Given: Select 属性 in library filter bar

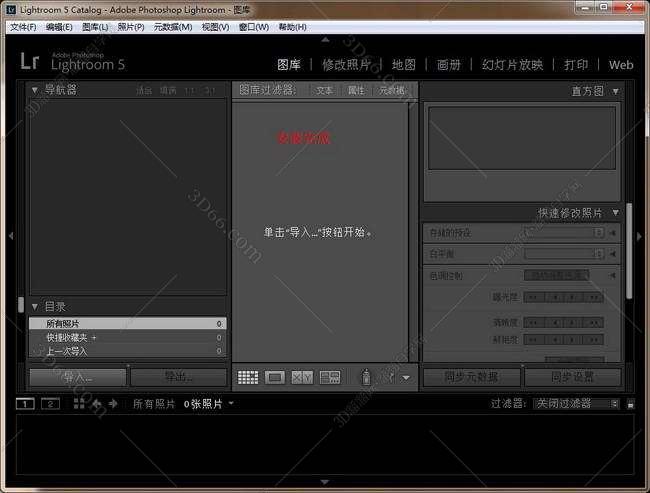Looking at the screenshot, I should coord(356,90).
